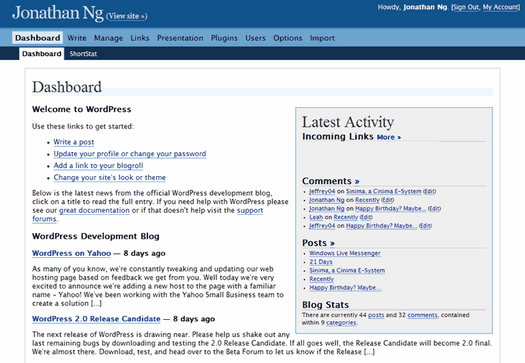Image resolution: width=525 pixels, height=363 pixels.
Task: Open Sinima, a Cinima E-System comment link
Action: click(x=384, y=191)
